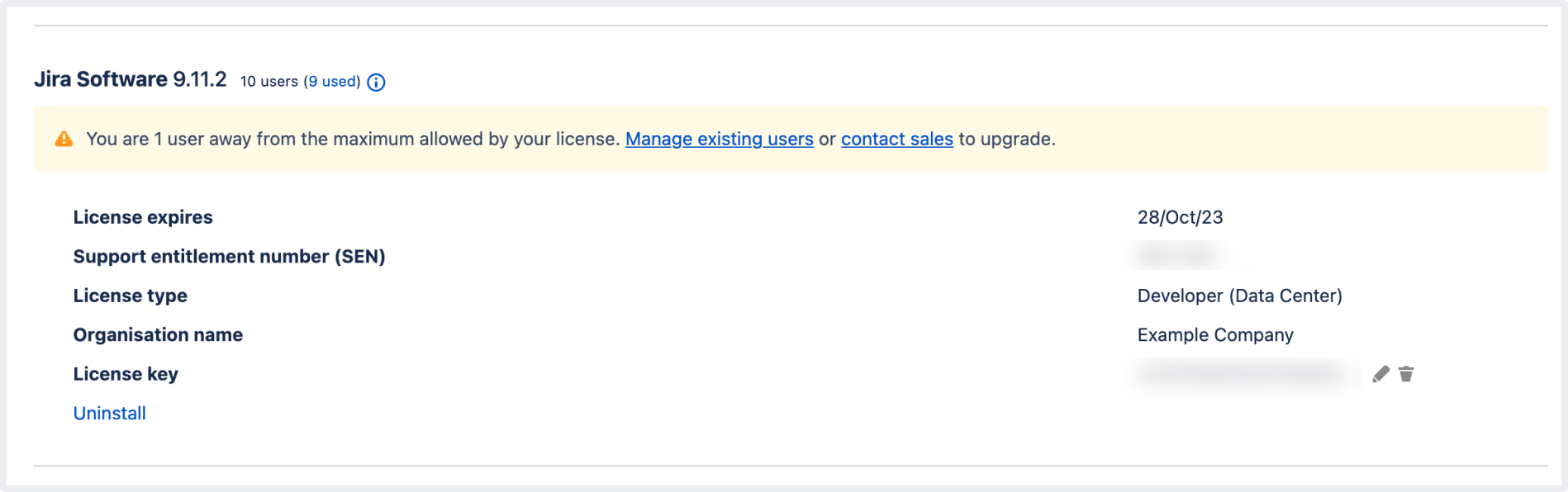Click the License key label
1568x492 pixels.
[126, 374]
